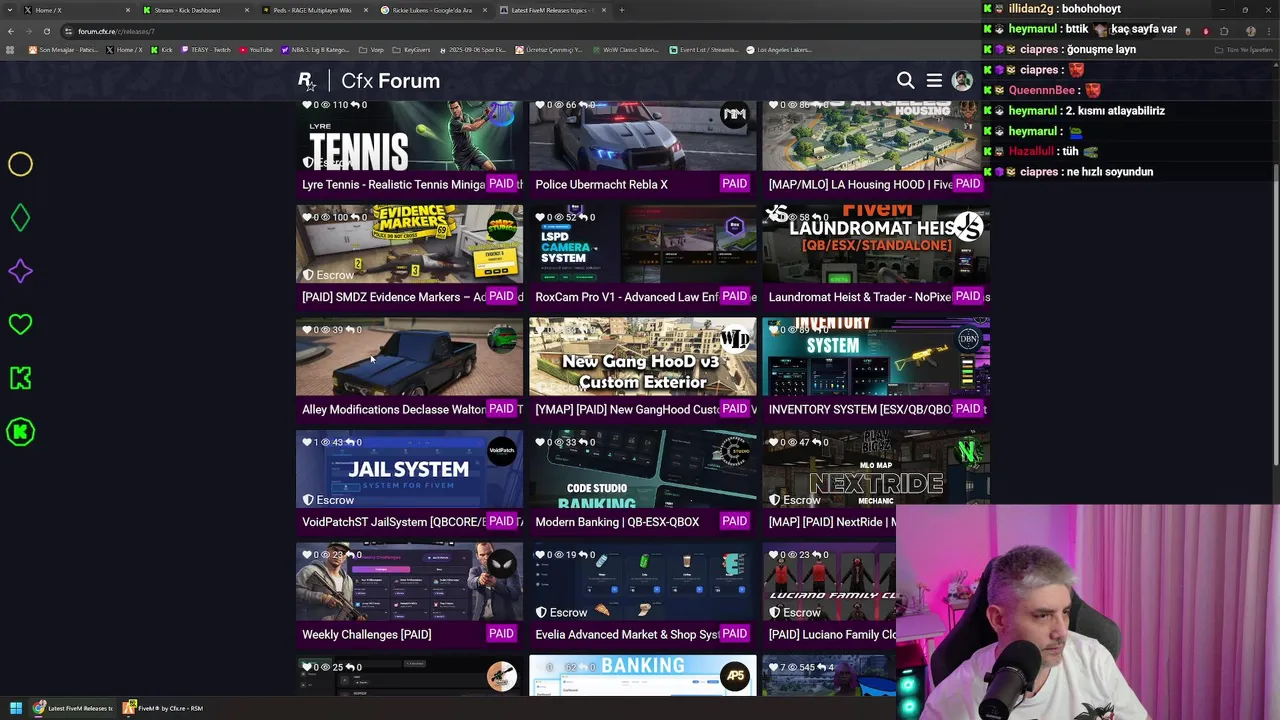Open the Son Mesajlar bookmark
Viewport: 1280px width, 720px height.
(64, 49)
